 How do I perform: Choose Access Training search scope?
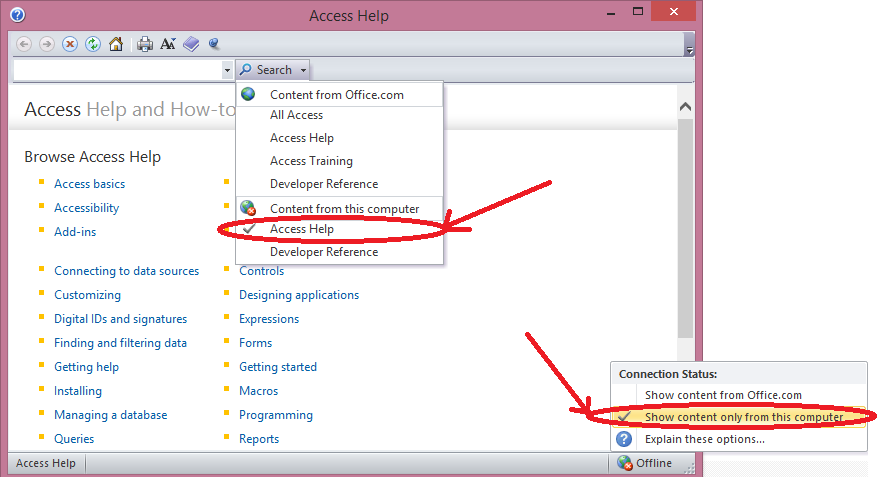311,161
